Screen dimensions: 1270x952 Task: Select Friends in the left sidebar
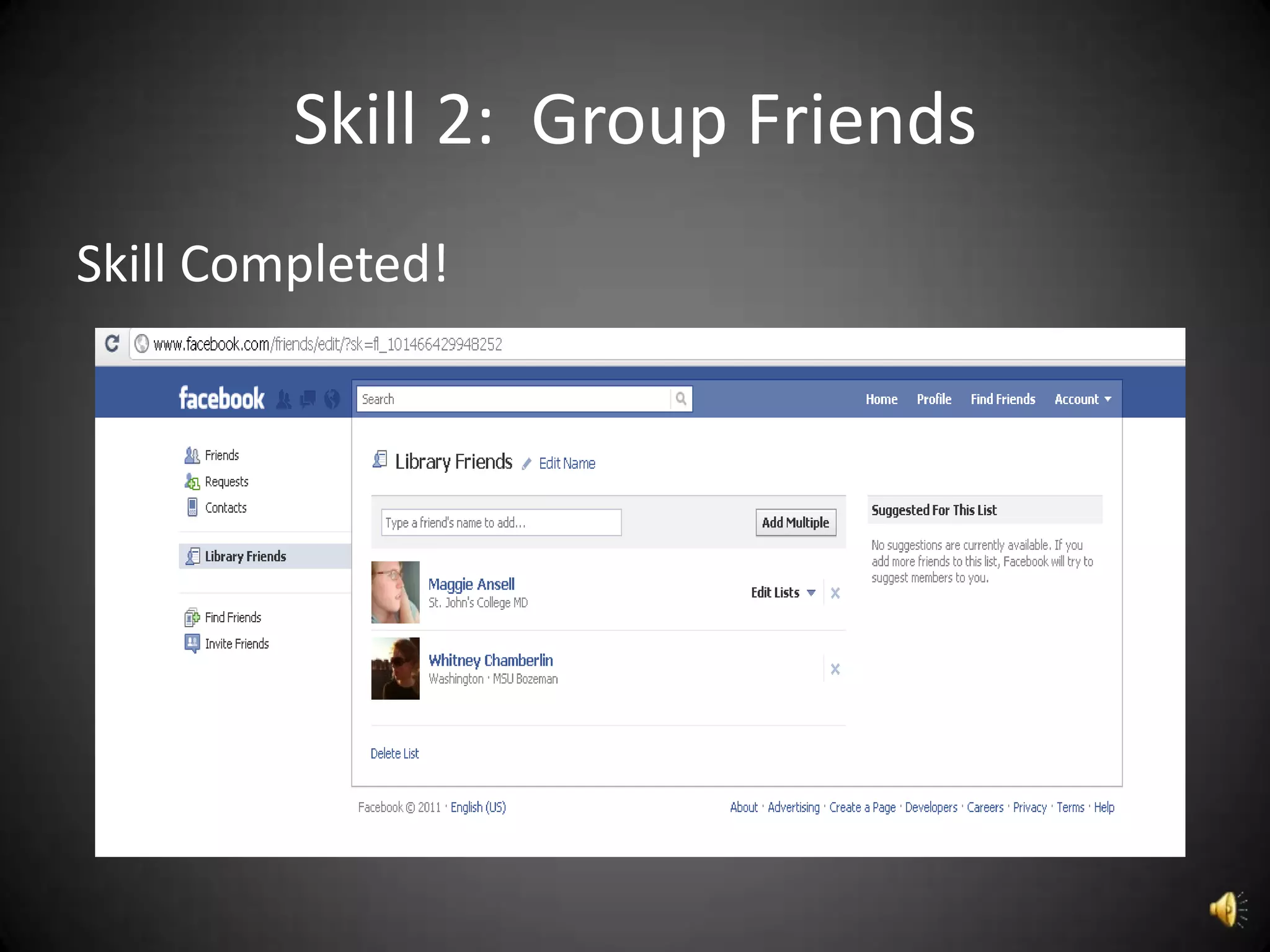(x=222, y=456)
